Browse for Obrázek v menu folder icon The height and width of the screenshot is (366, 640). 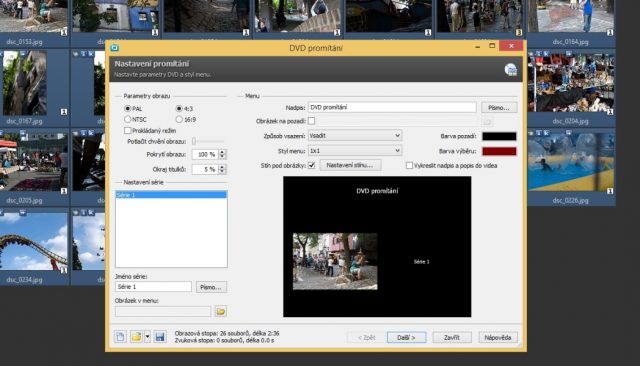[x=221, y=311]
